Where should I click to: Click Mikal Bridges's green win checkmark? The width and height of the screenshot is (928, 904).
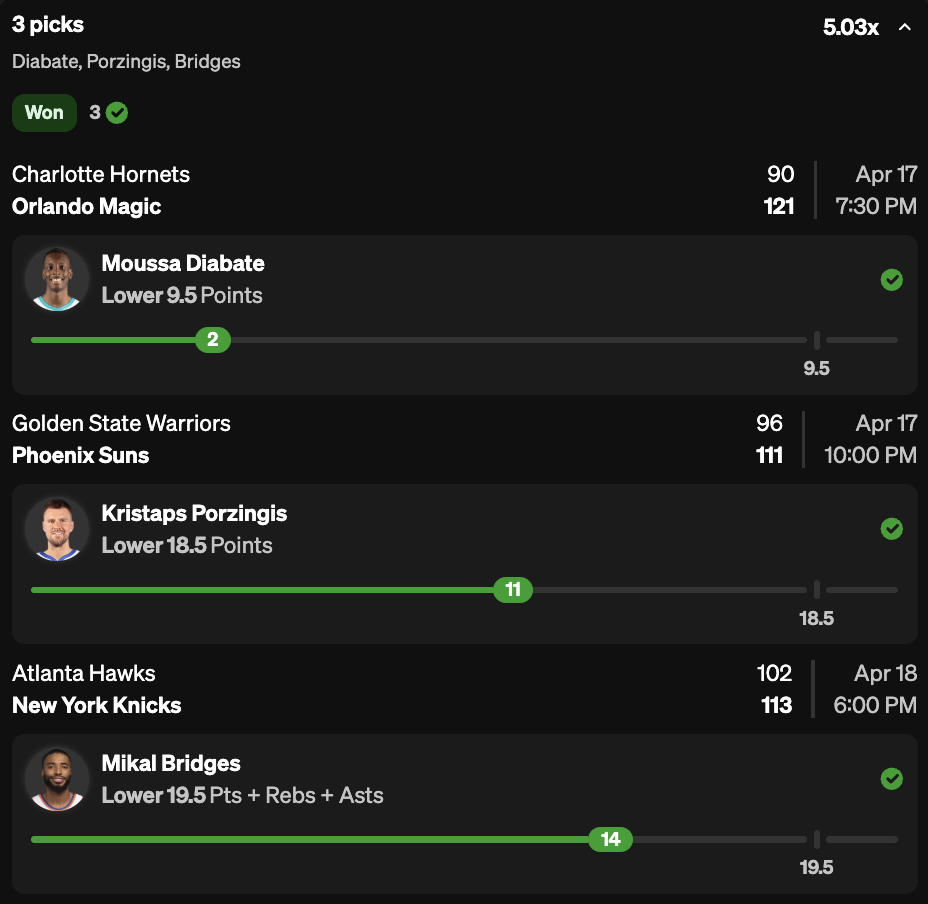pos(892,778)
